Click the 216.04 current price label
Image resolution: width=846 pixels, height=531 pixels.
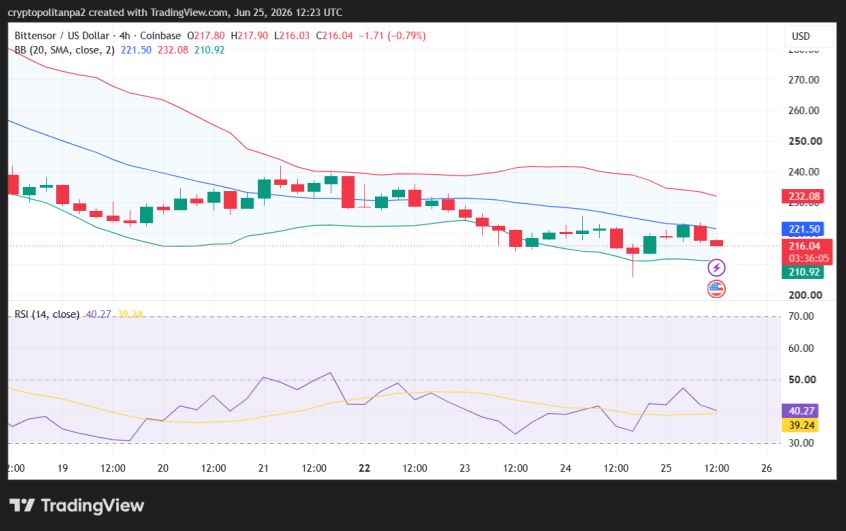(804, 246)
